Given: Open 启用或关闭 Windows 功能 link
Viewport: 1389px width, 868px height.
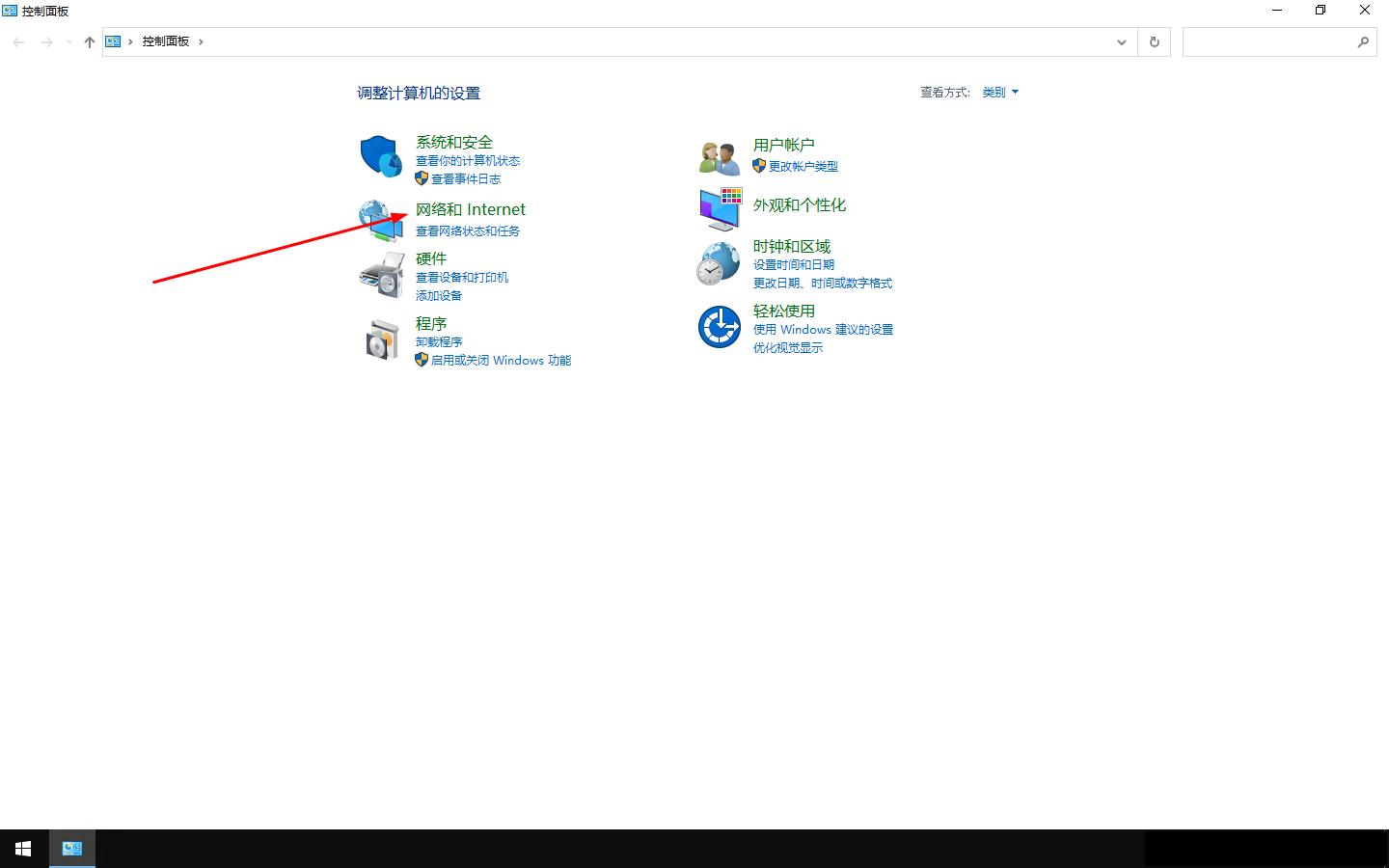Looking at the screenshot, I should [501, 361].
